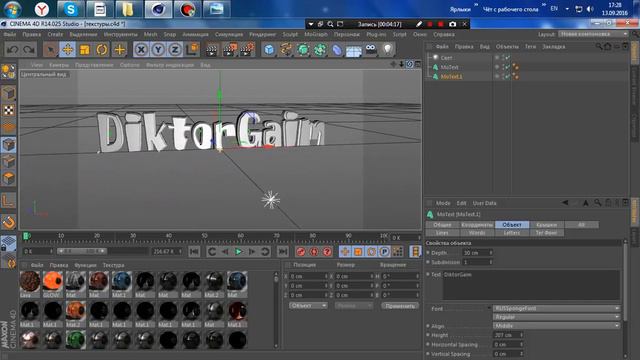The height and width of the screenshot is (360, 640).
Task: Open the Script menu
Action: pyautogui.click(x=400, y=35)
